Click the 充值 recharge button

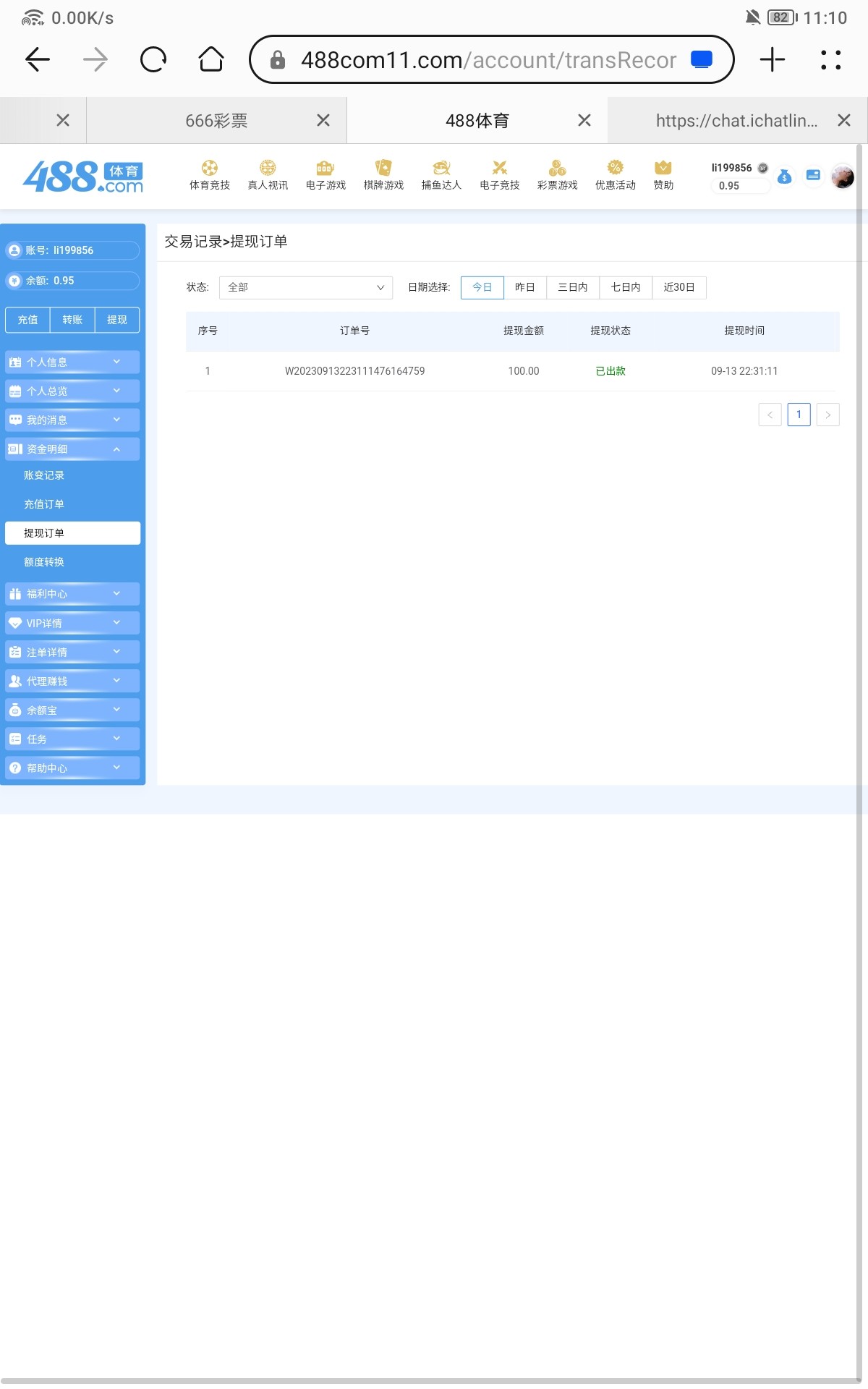click(27, 320)
